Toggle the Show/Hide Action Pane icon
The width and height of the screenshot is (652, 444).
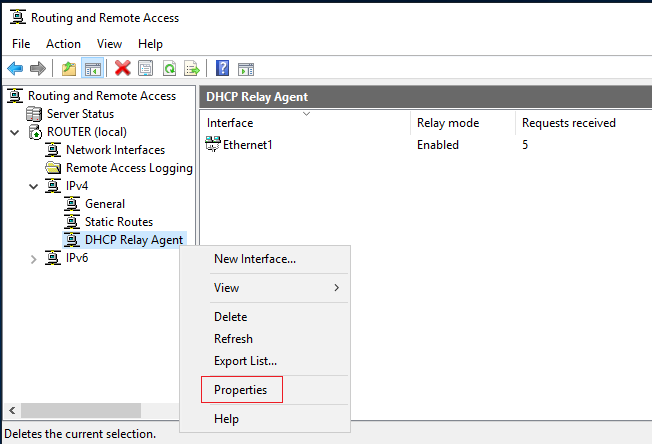[x=246, y=69]
